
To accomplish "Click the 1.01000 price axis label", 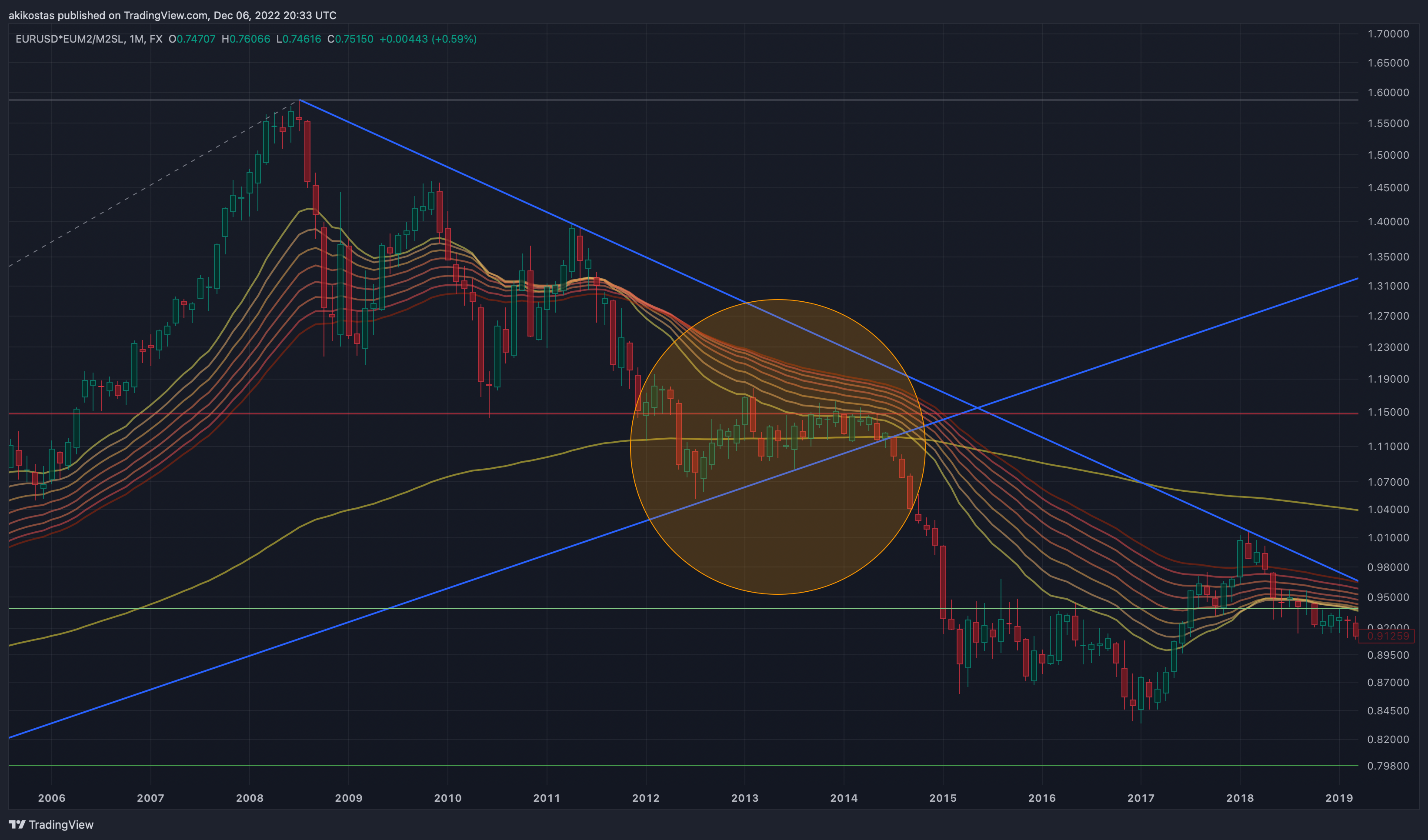I will point(1388,537).
